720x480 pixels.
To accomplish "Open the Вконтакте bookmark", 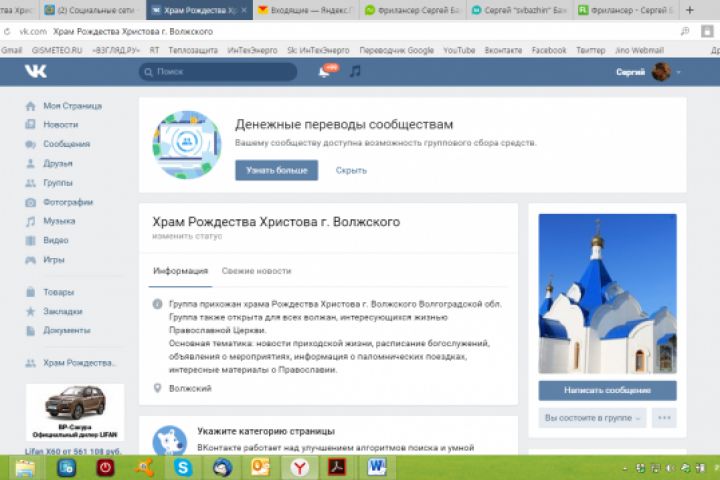I will (503, 51).
